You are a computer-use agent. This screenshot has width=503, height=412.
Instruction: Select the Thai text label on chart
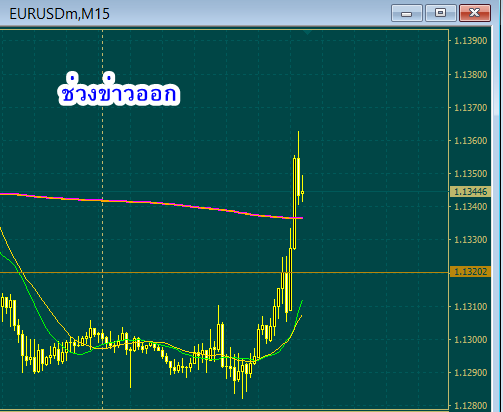coord(119,89)
